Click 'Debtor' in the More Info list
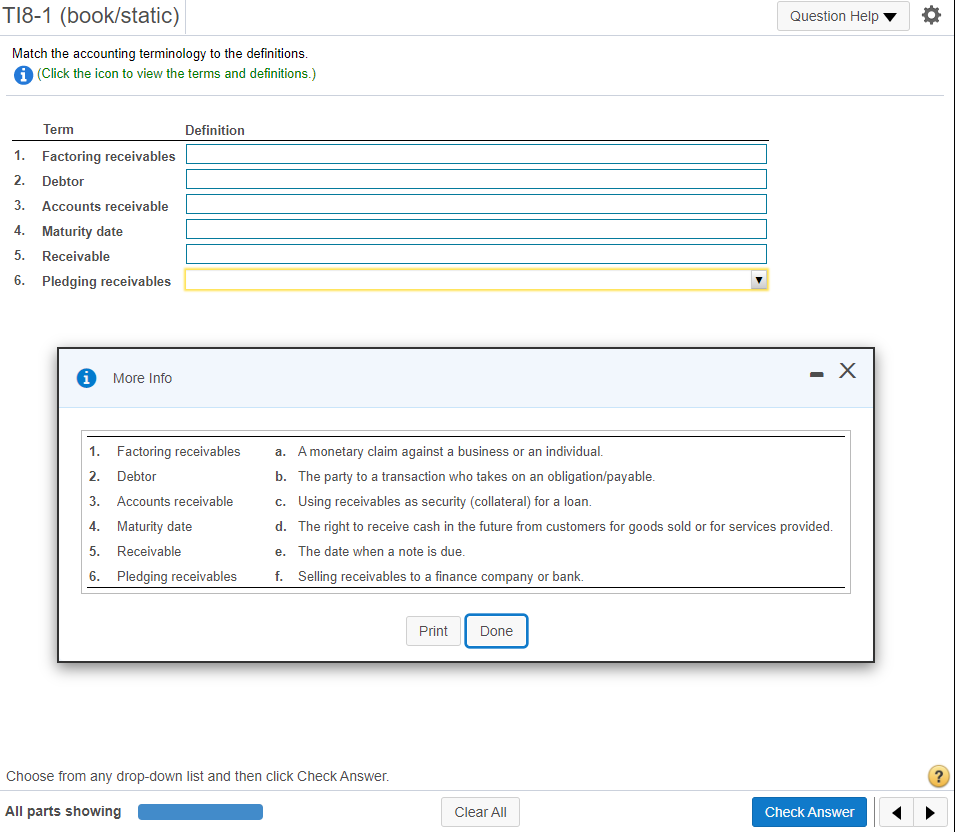This screenshot has width=955, height=832. (136, 476)
